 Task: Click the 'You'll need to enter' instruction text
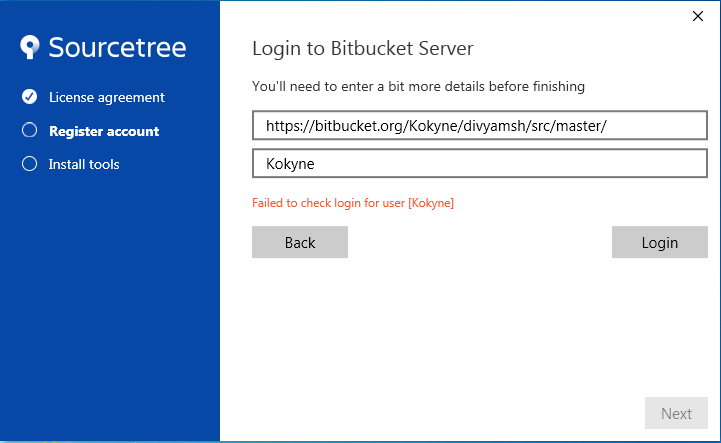coord(418,86)
